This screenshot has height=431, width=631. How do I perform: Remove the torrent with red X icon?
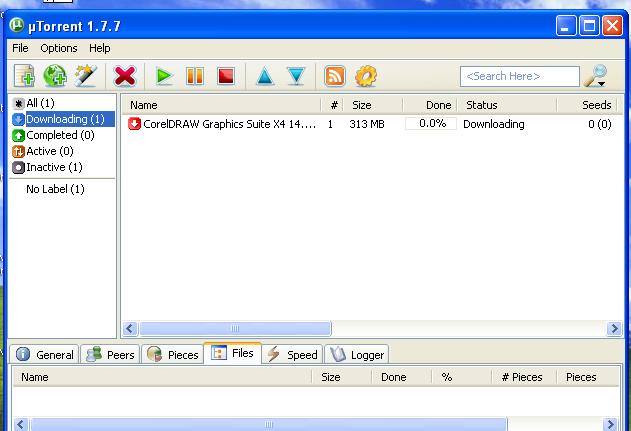(x=125, y=76)
